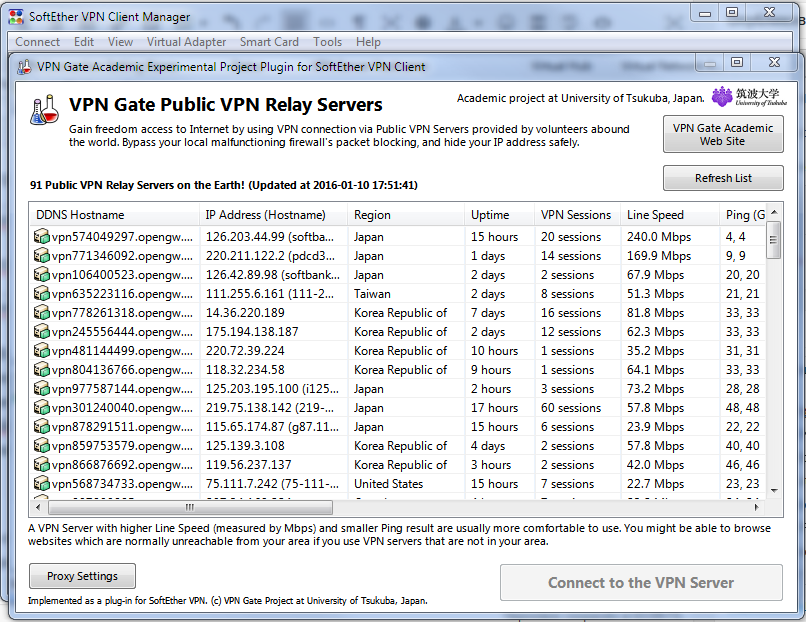Open the Smart Card menu

[269, 42]
